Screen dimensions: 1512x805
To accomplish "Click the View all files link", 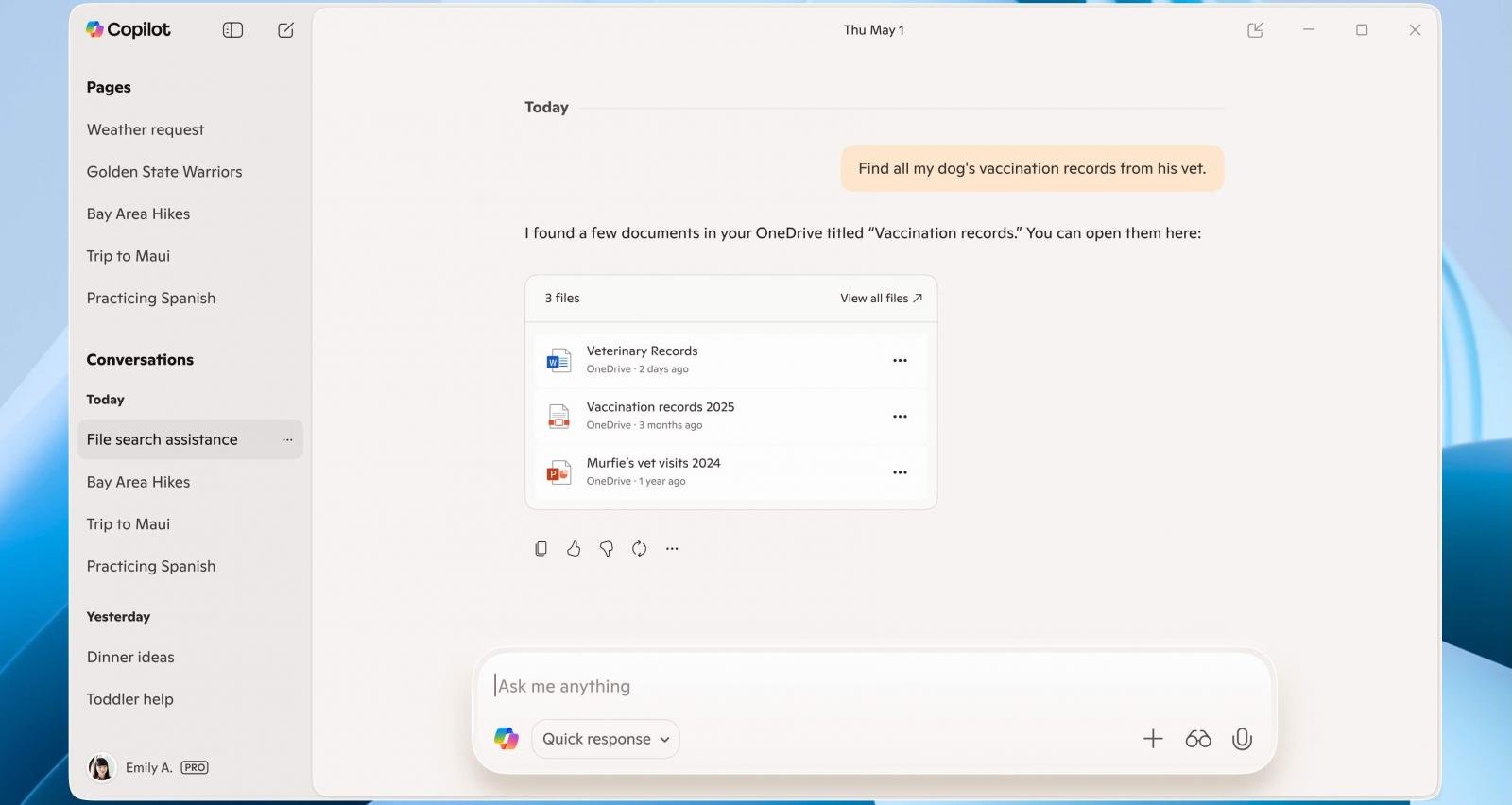I will [881, 299].
